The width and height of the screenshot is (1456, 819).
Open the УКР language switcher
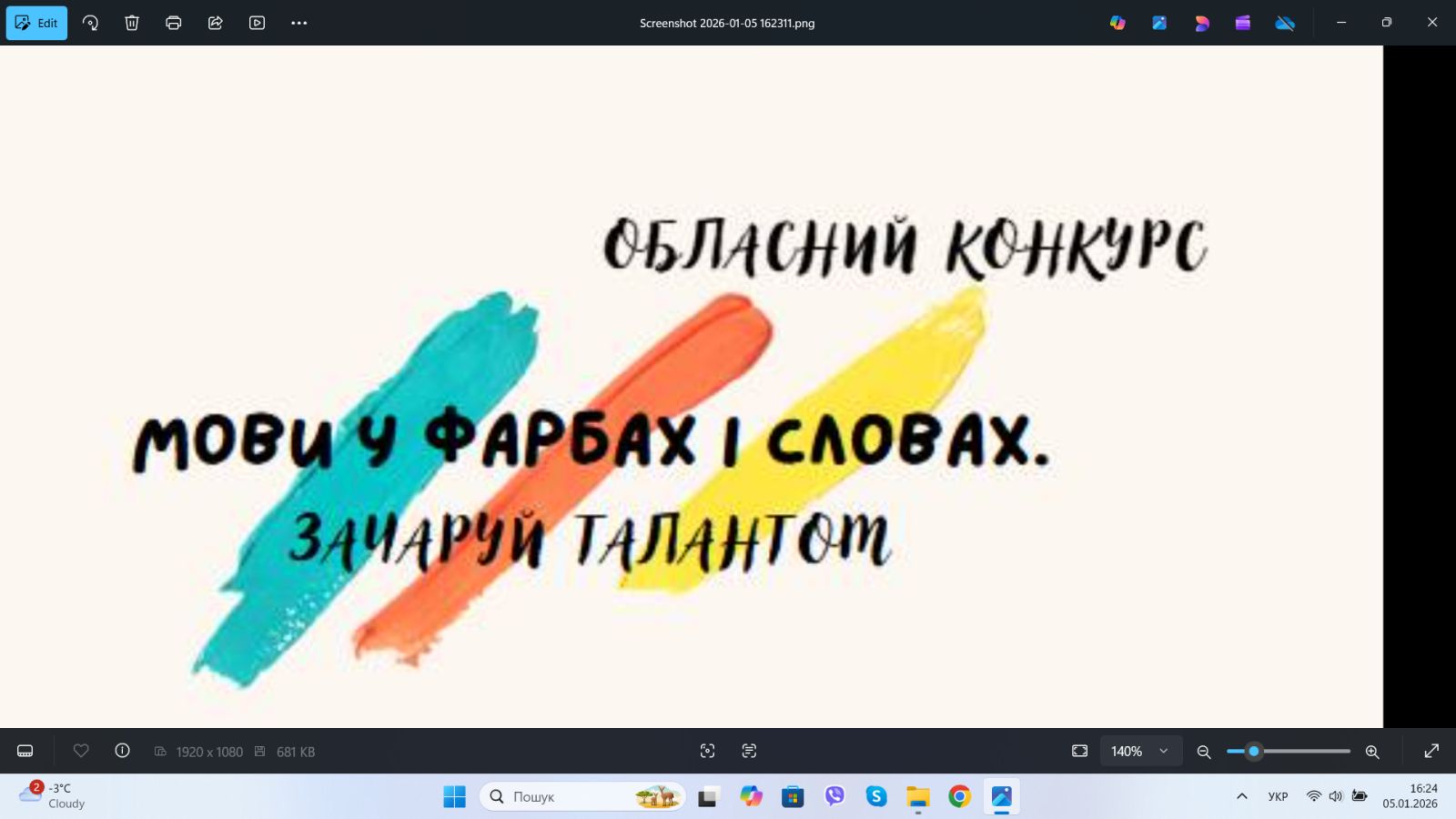click(x=1278, y=796)
